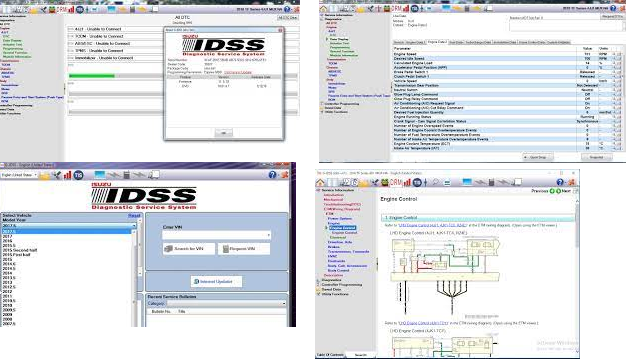Viewport: 635px width, 364px height.
Task: Click green Previous arrow in Engine Control window
Action: (x=552, y=191)
